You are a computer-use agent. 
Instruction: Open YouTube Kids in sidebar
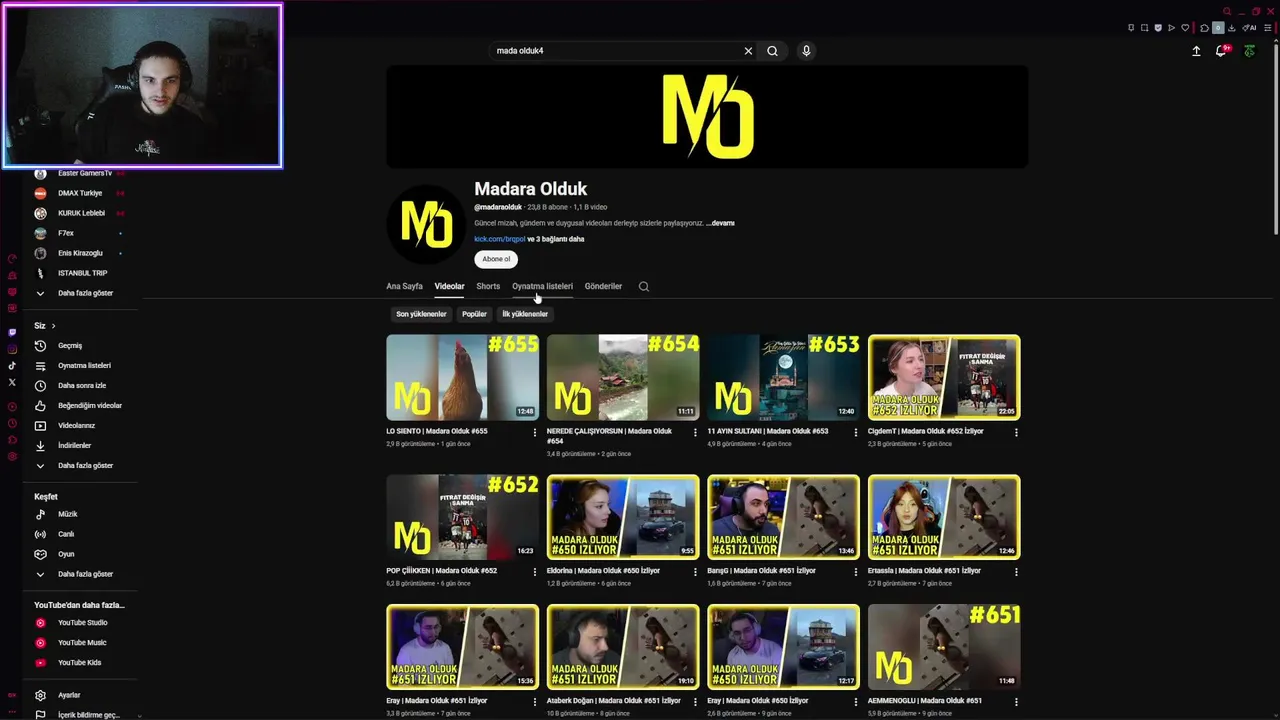pyautogui.click(x=78, y=663)
